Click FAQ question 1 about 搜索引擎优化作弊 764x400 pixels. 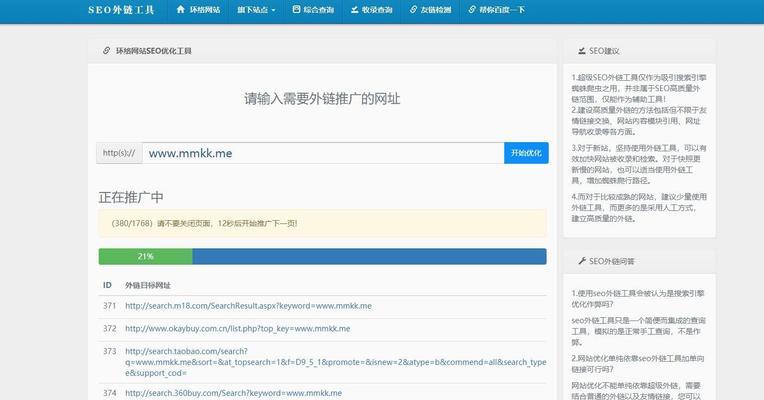(x=638, y=299)
